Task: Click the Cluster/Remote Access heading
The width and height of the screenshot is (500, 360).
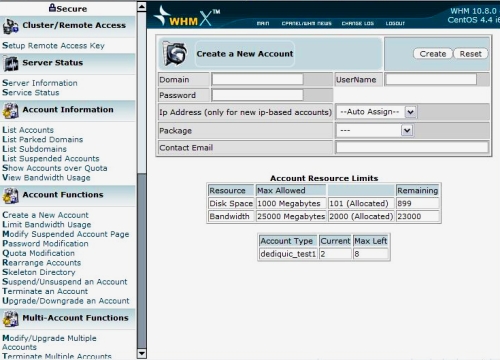Action: point(74,25)
